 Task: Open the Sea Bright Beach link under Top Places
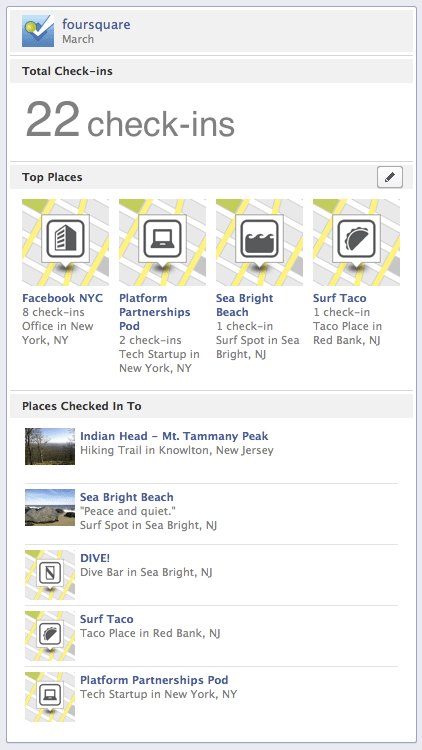point(244,305)
